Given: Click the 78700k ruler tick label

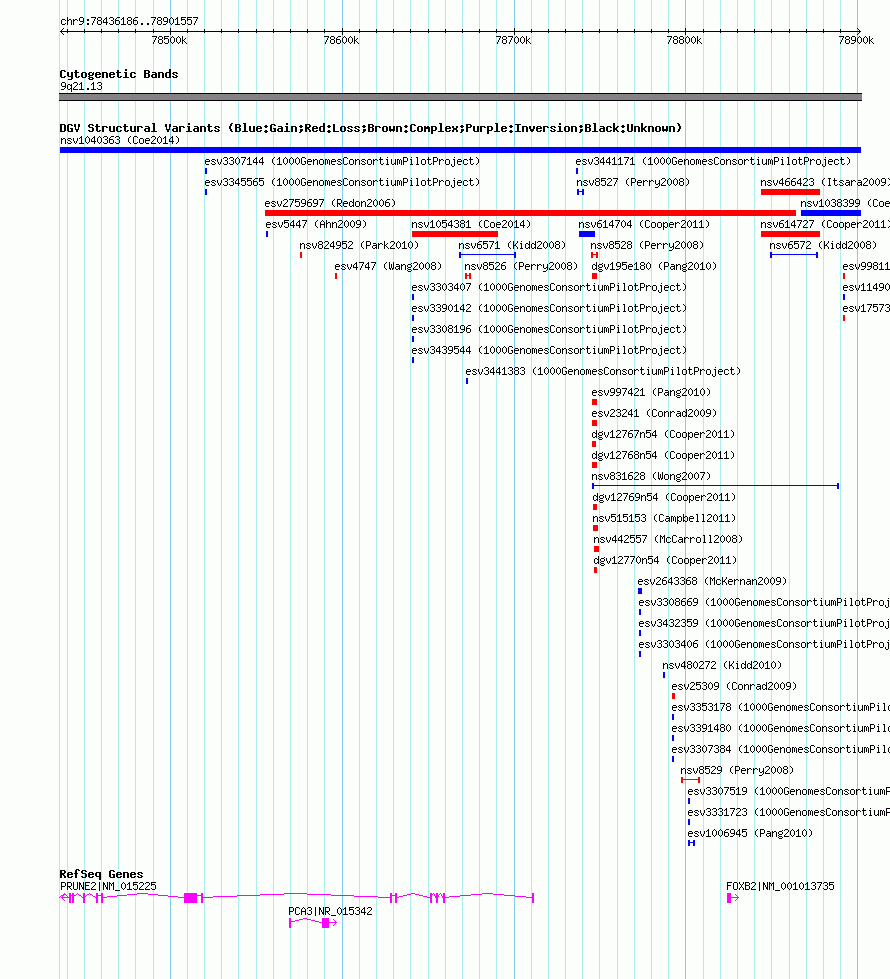Looking at the screenshot, I should tap(513, 41).
